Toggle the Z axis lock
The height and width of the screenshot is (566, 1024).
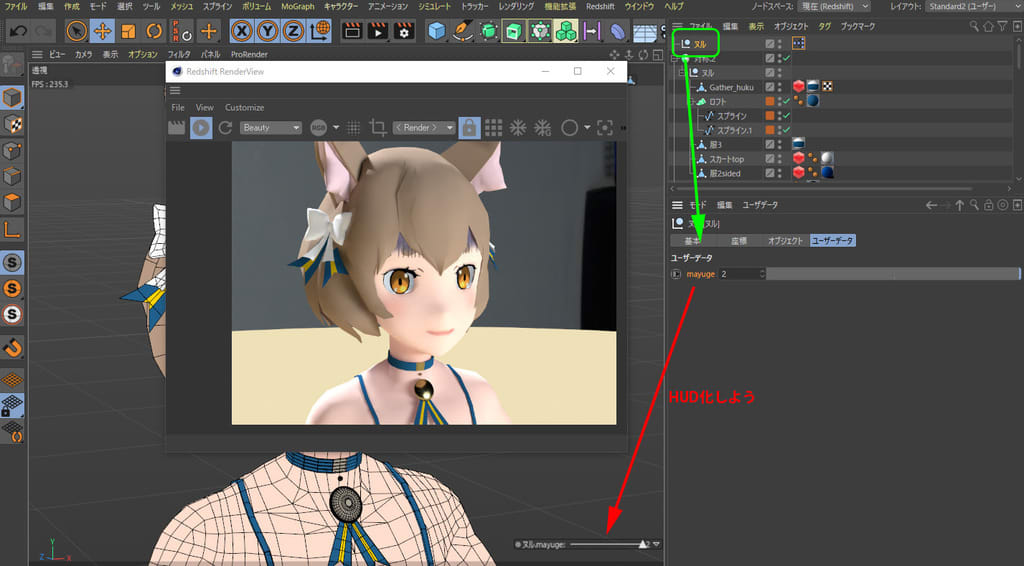click(293, 31)
